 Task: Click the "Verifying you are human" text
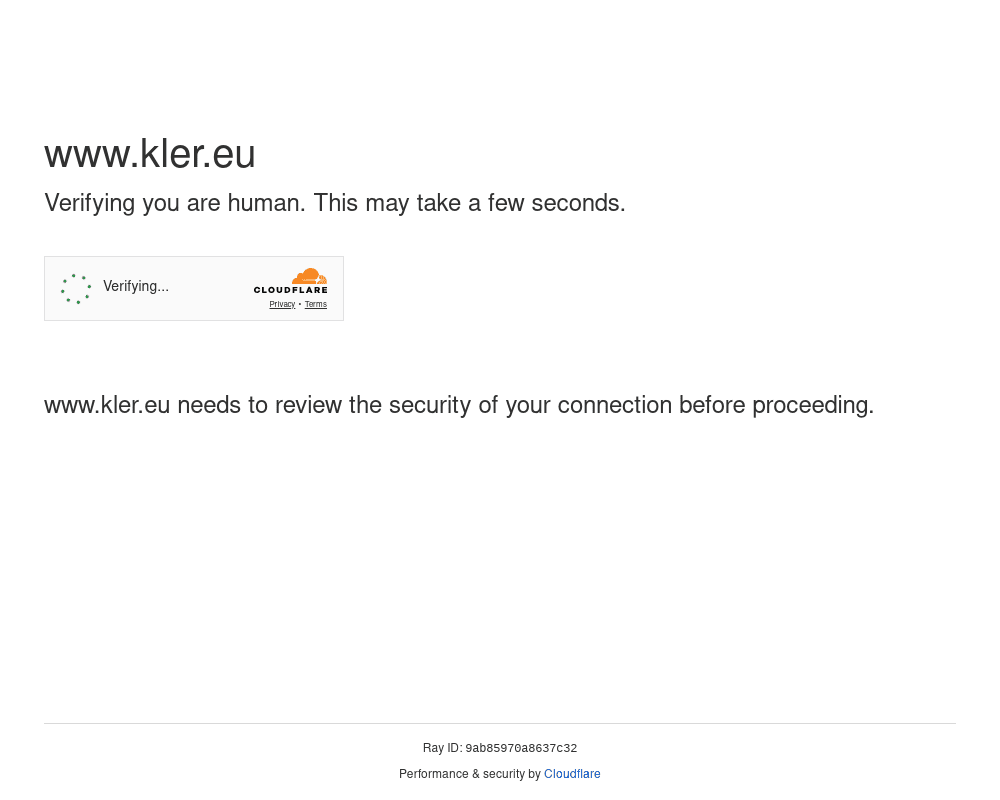[x=174, y=203]
